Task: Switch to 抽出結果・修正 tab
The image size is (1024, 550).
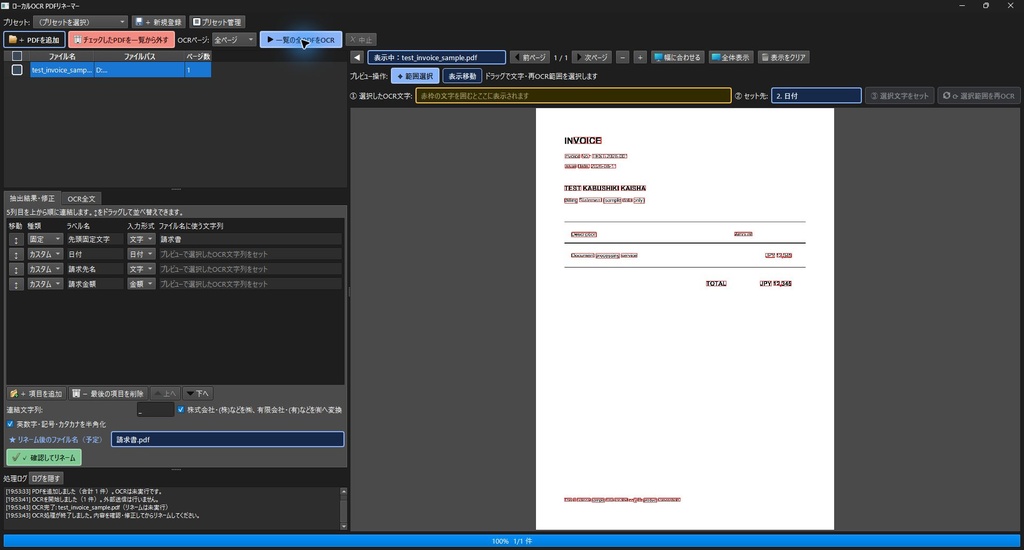Action: coord(32,199)
